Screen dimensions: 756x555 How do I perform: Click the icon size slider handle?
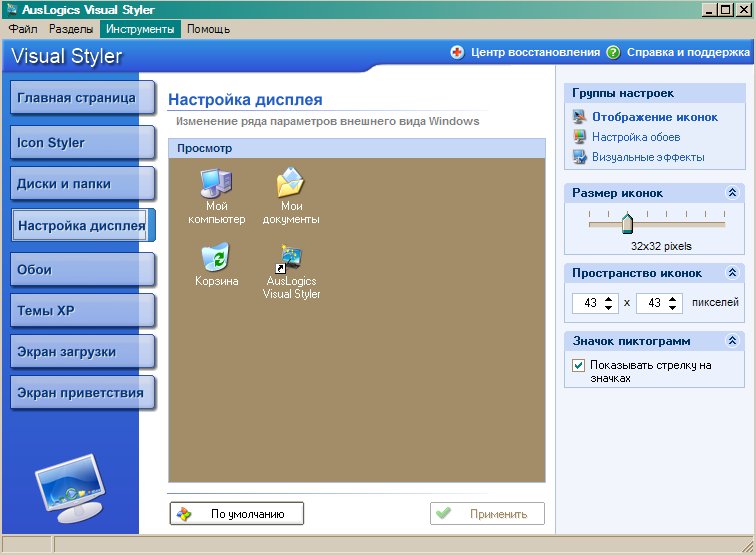point(627,223)
